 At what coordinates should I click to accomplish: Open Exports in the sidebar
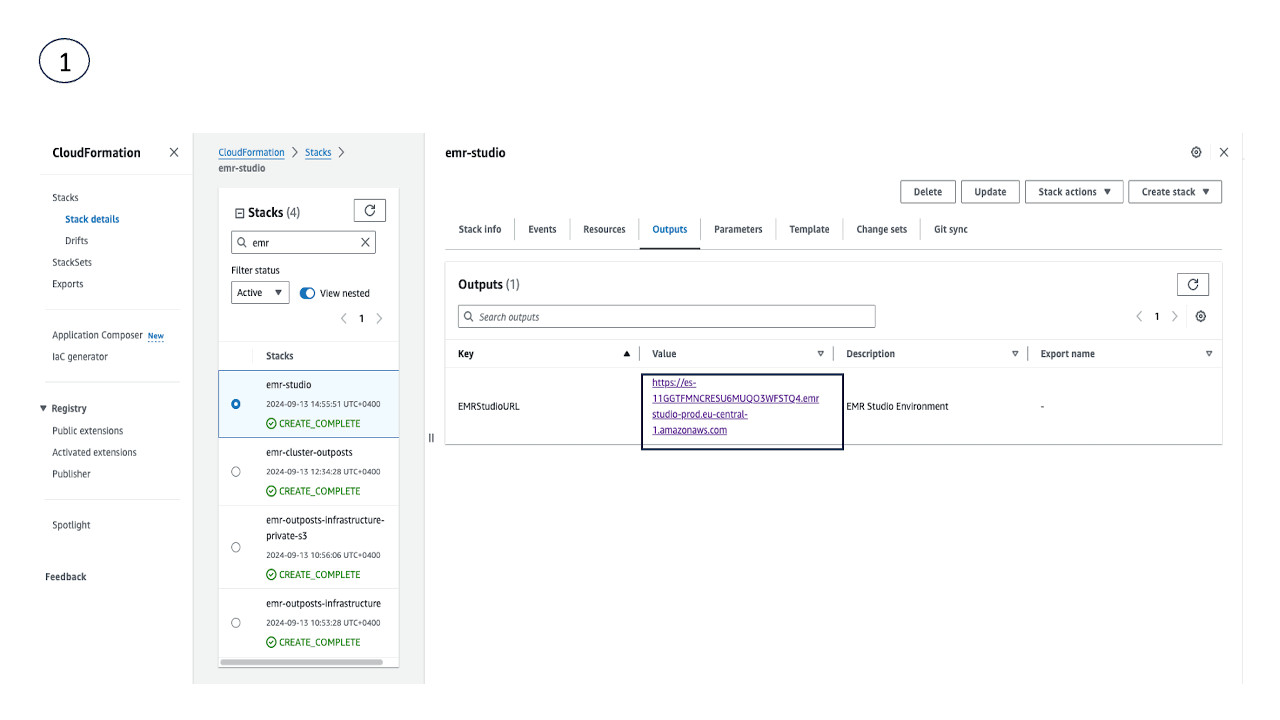(68, 284)
